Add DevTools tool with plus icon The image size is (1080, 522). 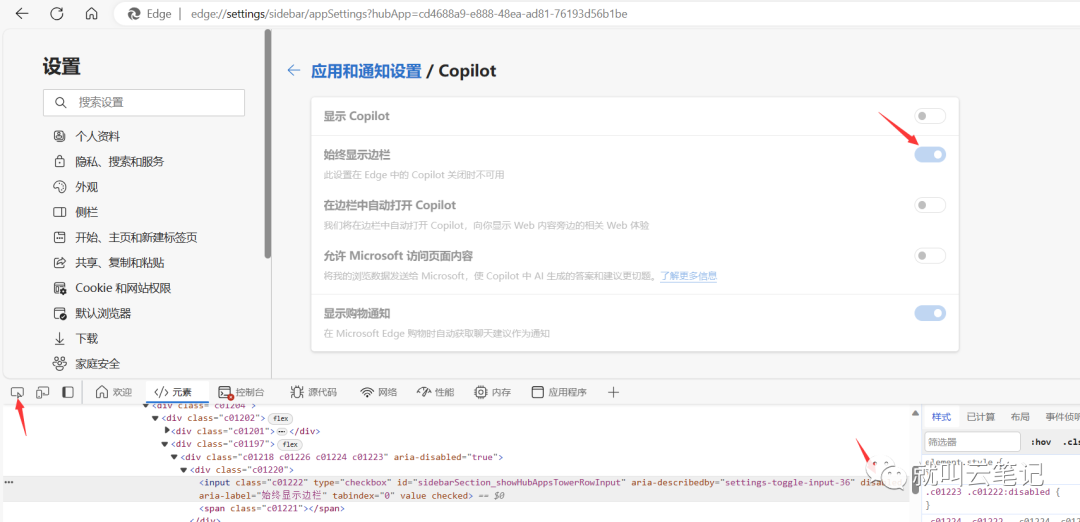coord(613,393)
